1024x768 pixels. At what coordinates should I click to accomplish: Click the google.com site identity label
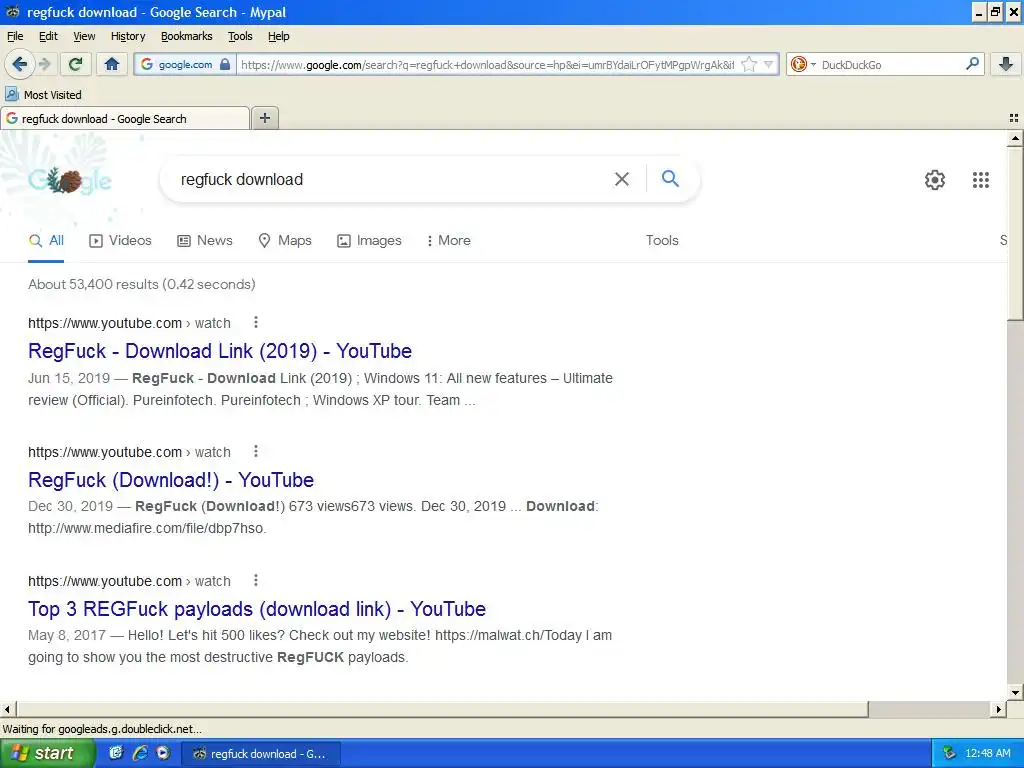[x=185, y=64]
